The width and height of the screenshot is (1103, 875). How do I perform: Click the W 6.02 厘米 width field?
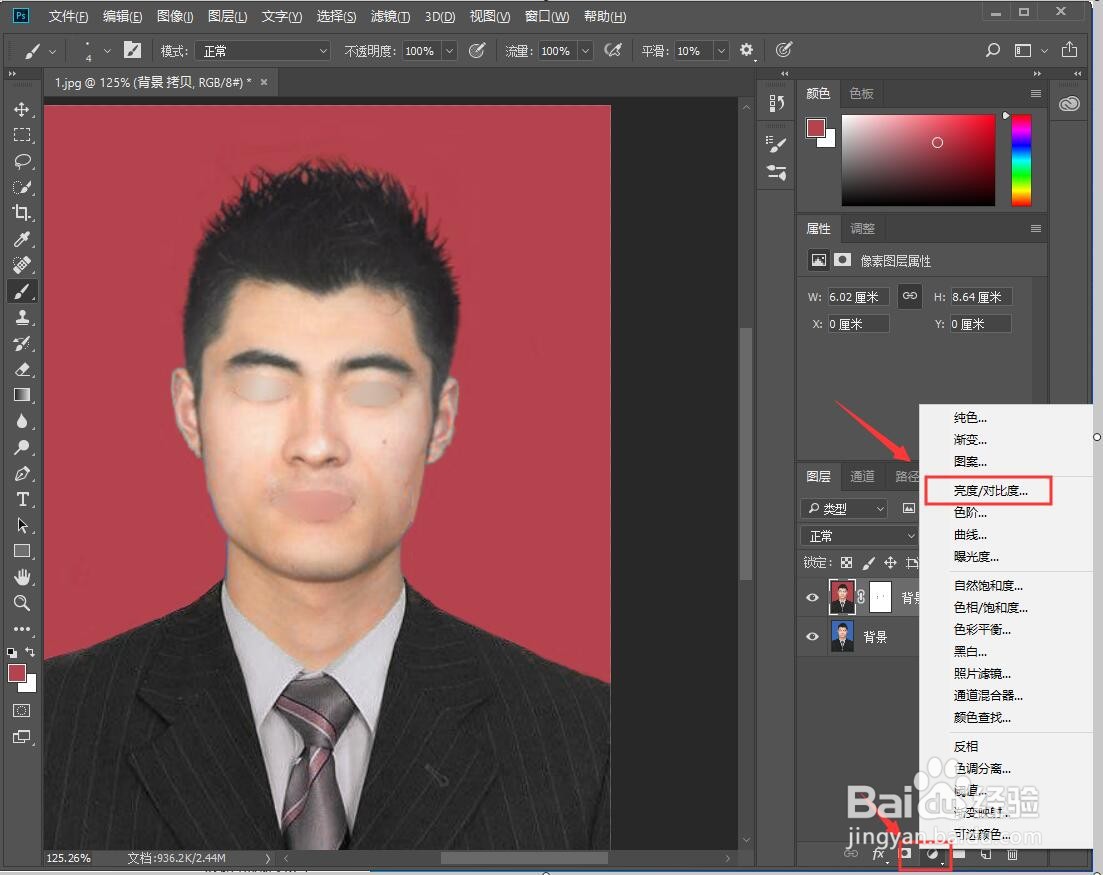point(857,297)
